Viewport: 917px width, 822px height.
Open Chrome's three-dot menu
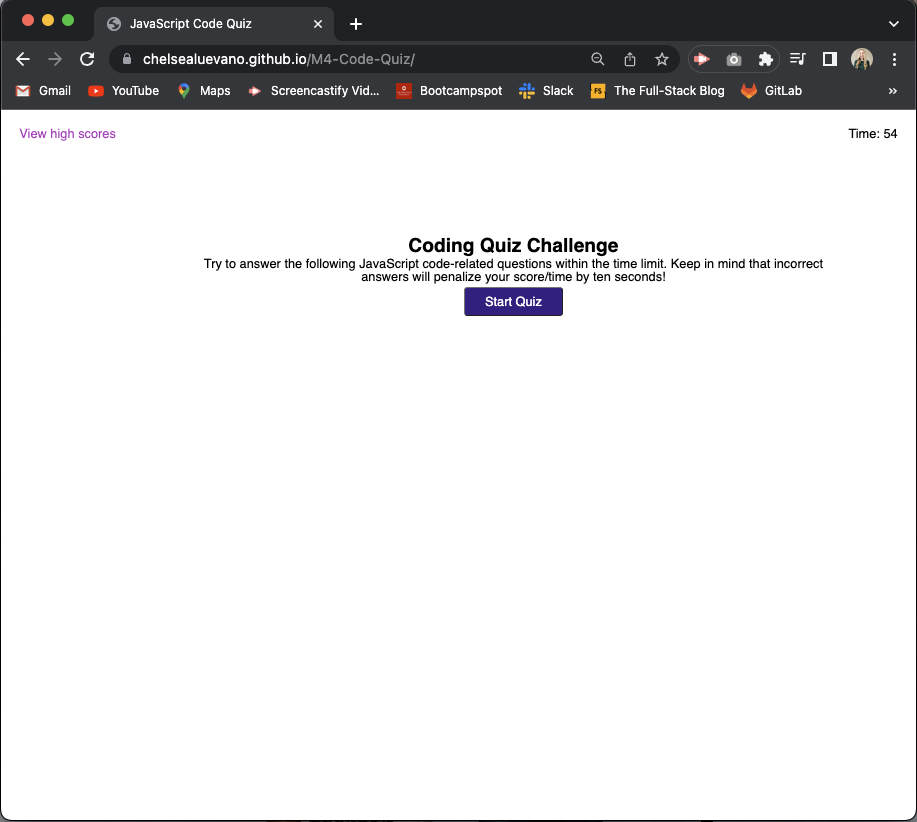895,59
